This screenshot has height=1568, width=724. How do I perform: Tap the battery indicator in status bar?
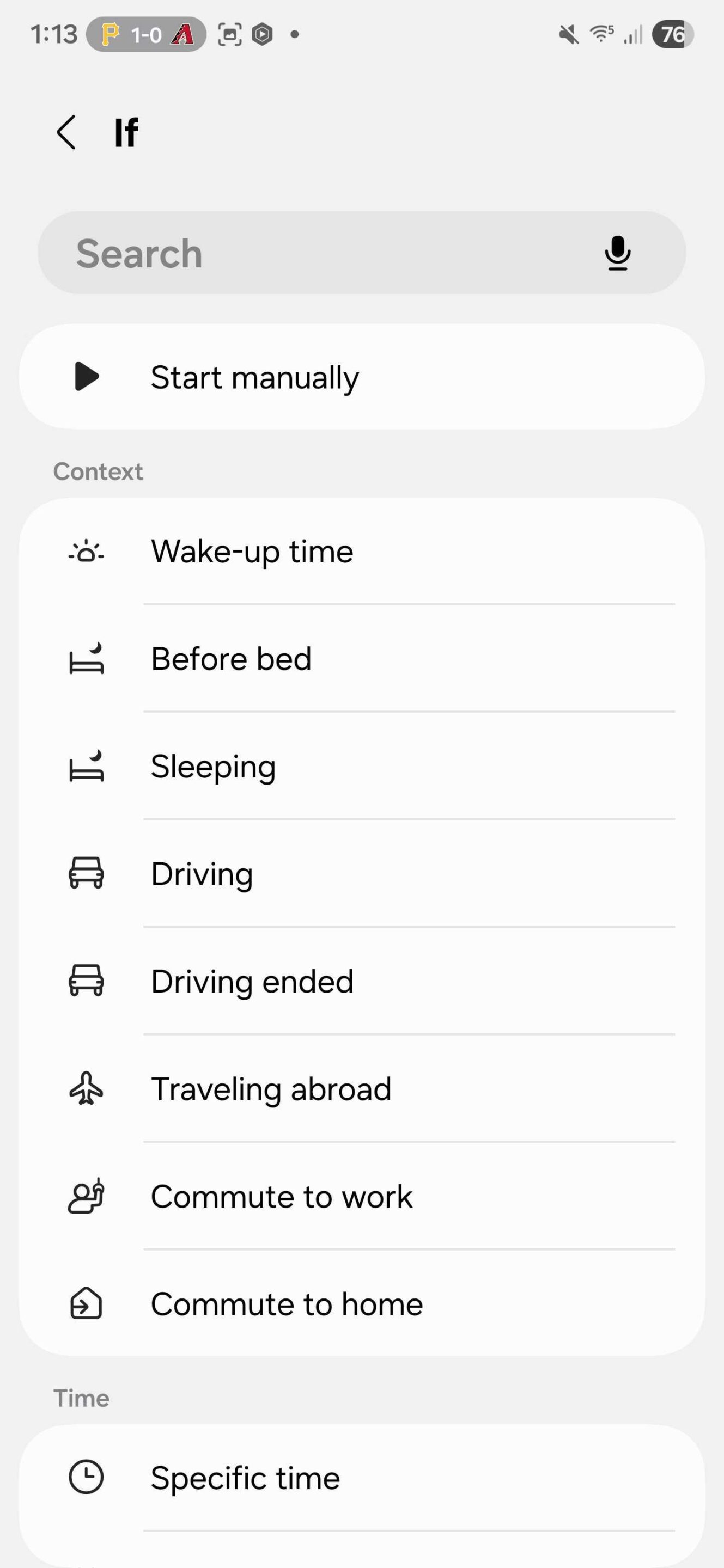672,34
